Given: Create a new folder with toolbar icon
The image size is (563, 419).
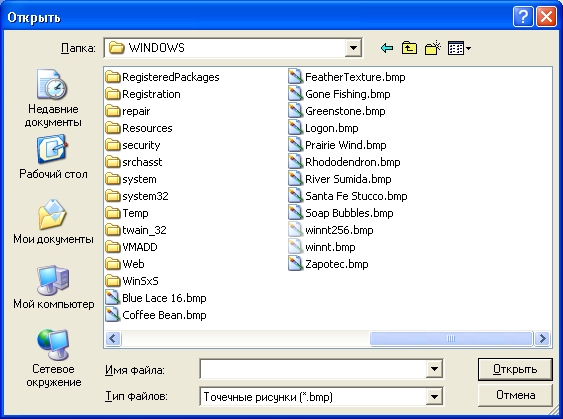Looking at the screenshot, I should click(432, 48).
